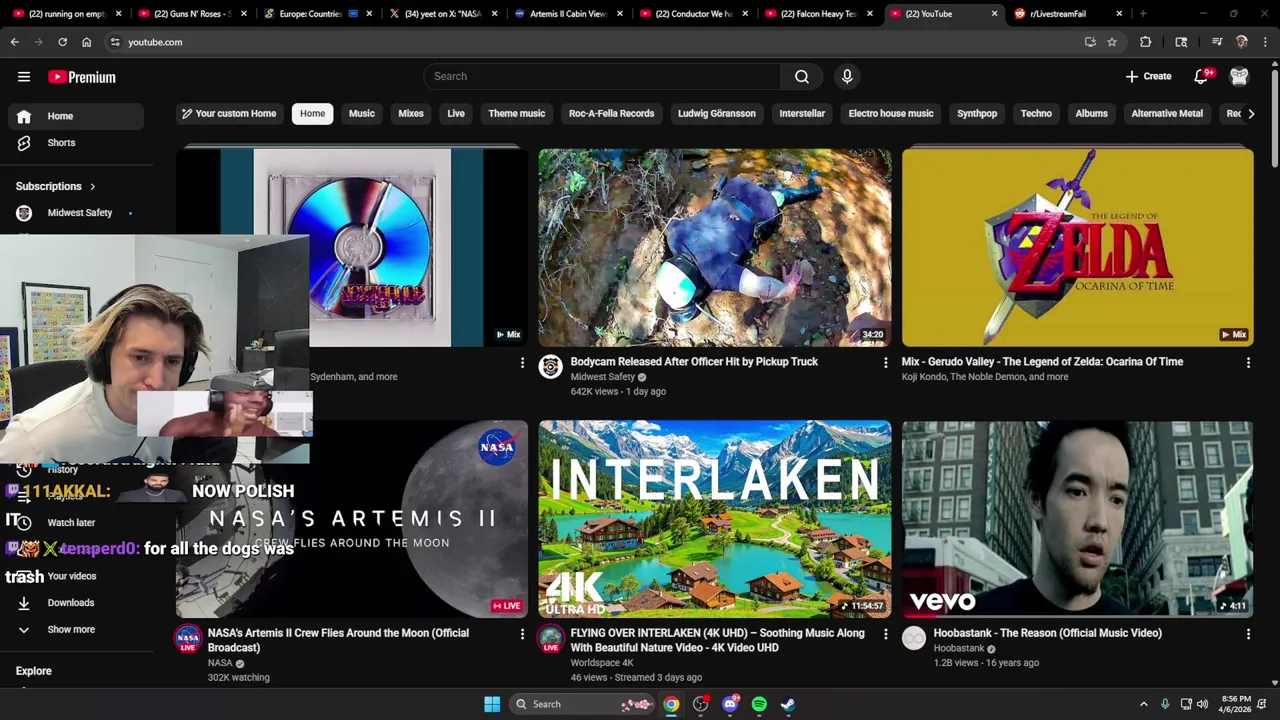The width and height of the screenshot is (1280, 720).
Task: Open more options for Interlaken video
Action: (885, 634)
